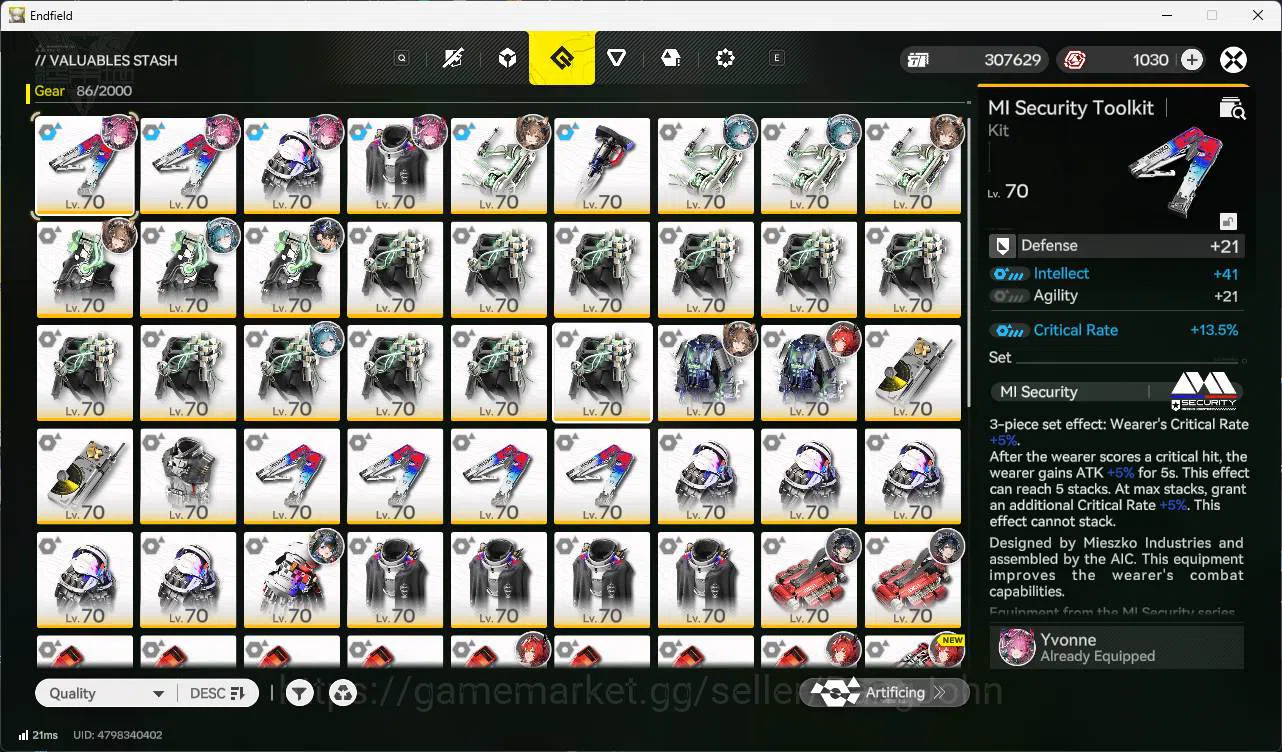Viewport: 1282px width, 752px height.
Task: Click the MI Security brand logo
Action: 1204,391
